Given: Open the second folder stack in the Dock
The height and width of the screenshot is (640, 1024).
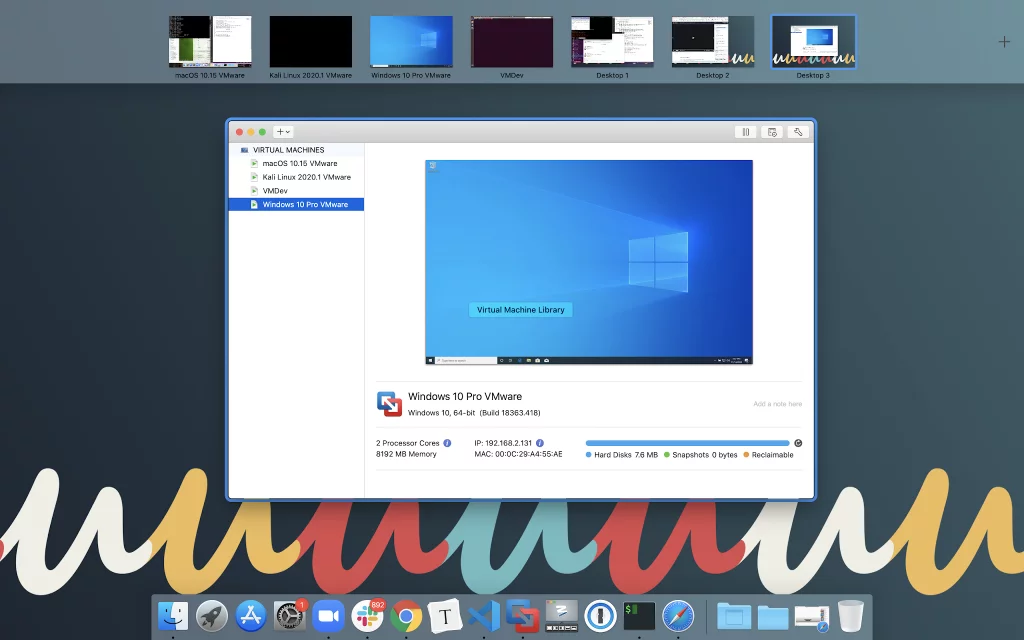Looking at the screenshot, I should tap(773, 616).
